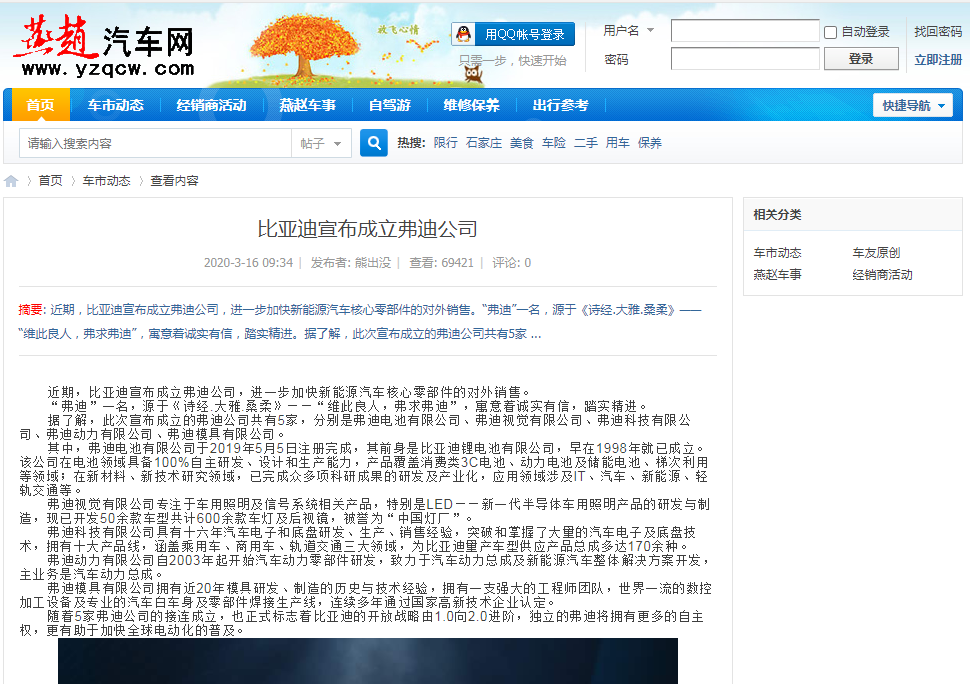
Task: Open the 维修保养 nav tab
Action: (x=471, y=105)
